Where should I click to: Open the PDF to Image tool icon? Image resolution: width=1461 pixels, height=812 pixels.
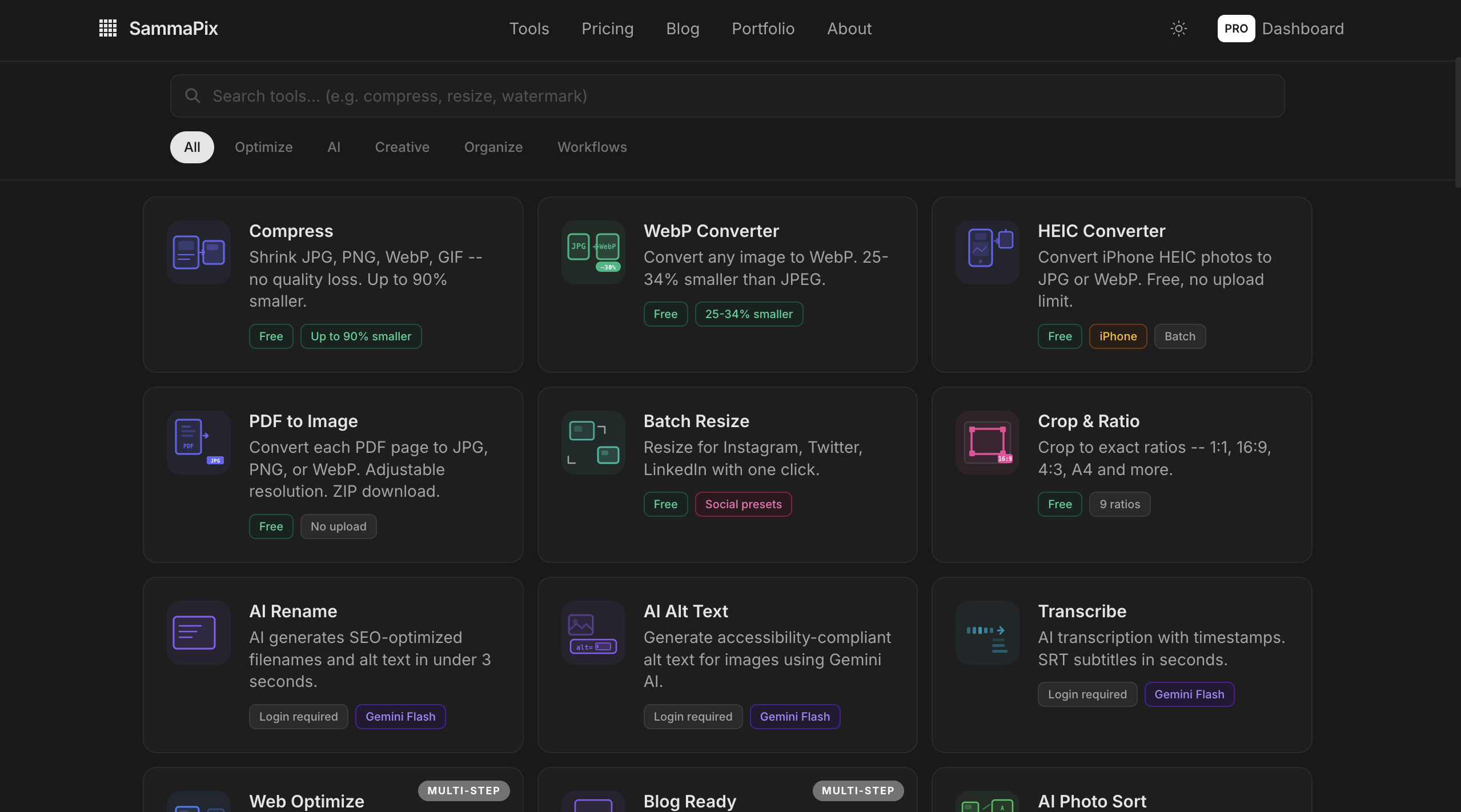pos(199,443)
